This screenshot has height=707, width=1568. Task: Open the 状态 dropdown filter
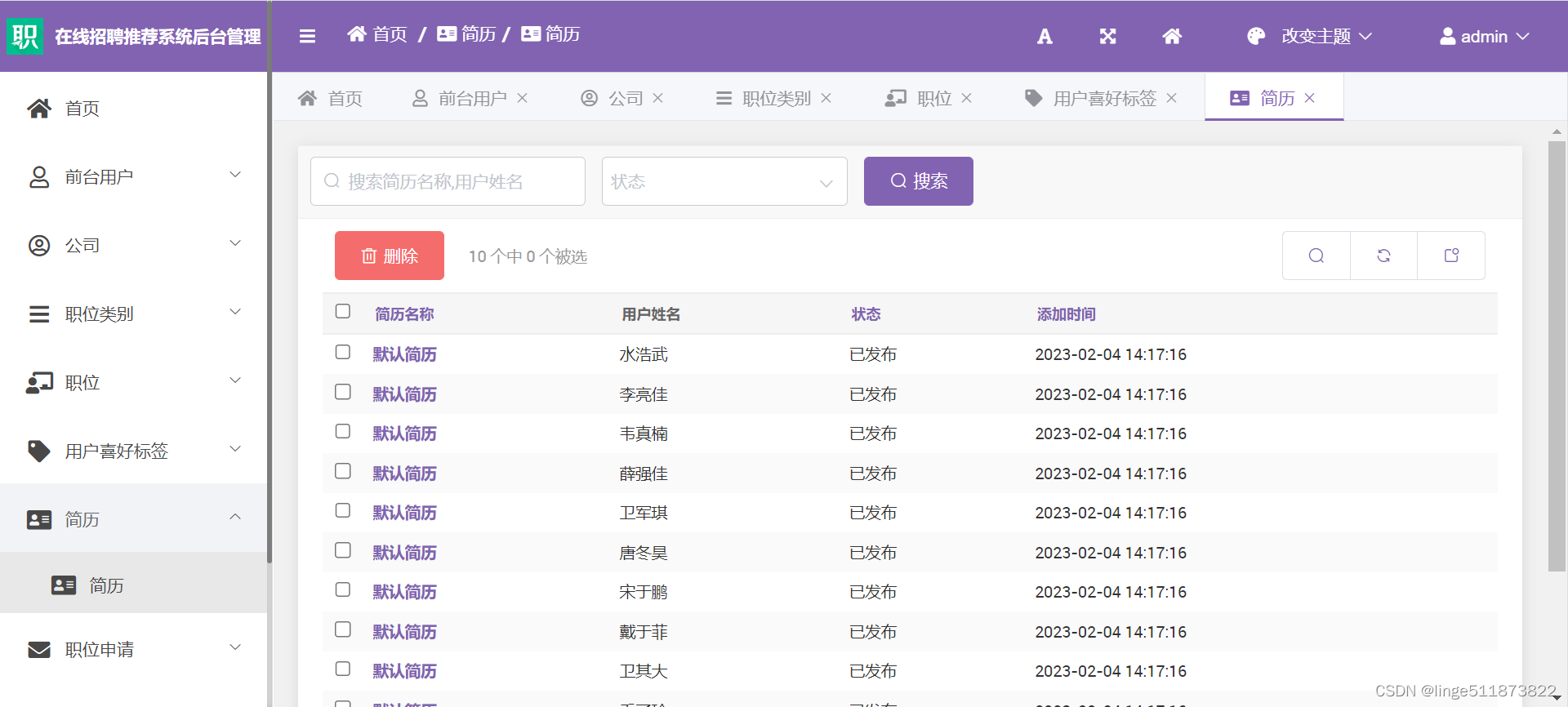pyautogui.click(x=724, y=181)
